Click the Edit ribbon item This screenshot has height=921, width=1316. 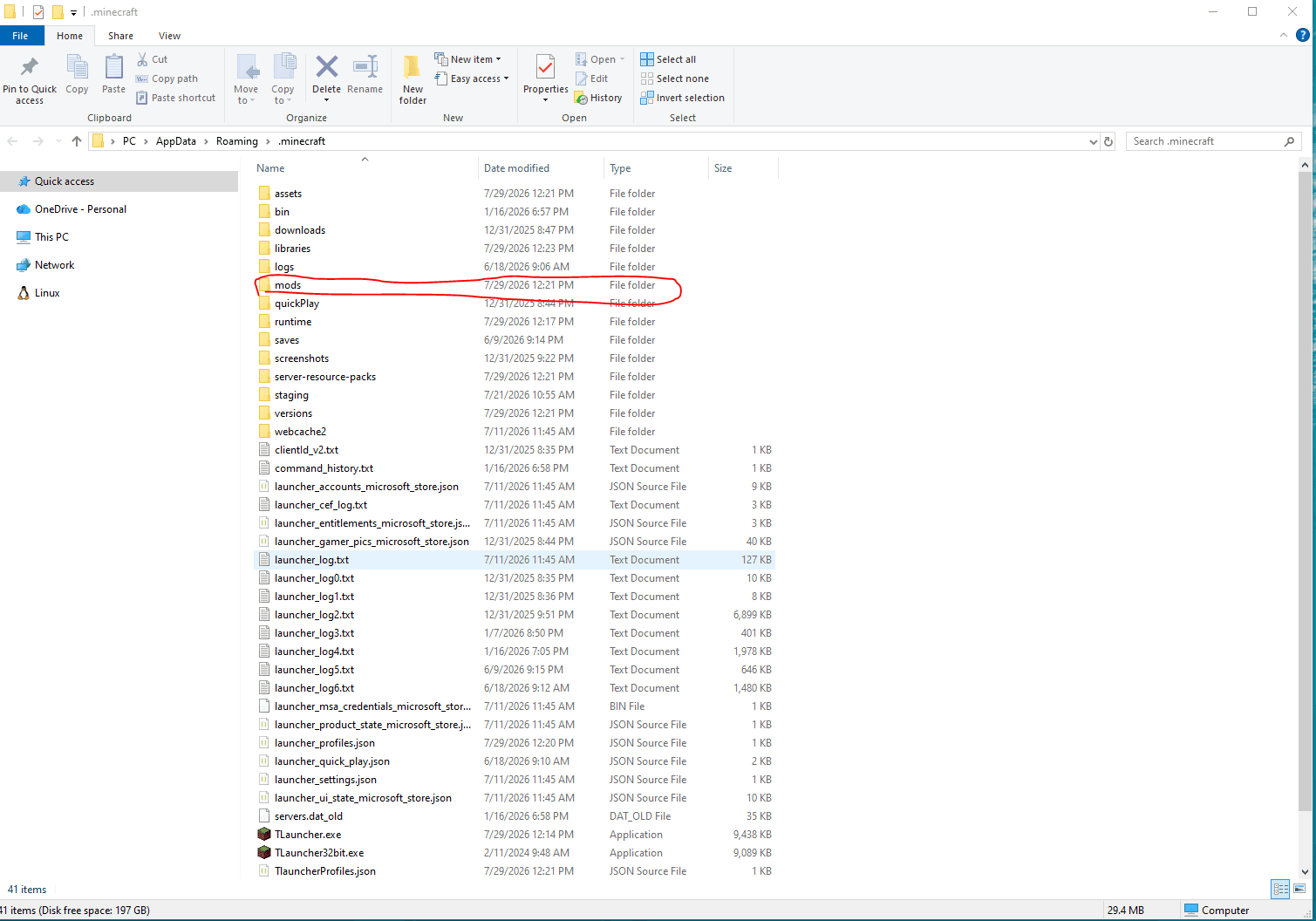coord(591,78)
